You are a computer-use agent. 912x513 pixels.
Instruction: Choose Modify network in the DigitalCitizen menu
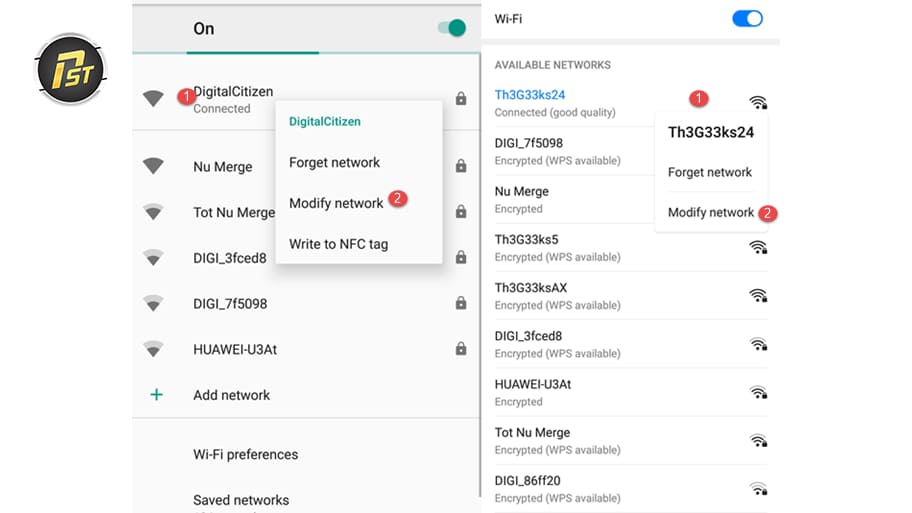click(x=336, y=203)
